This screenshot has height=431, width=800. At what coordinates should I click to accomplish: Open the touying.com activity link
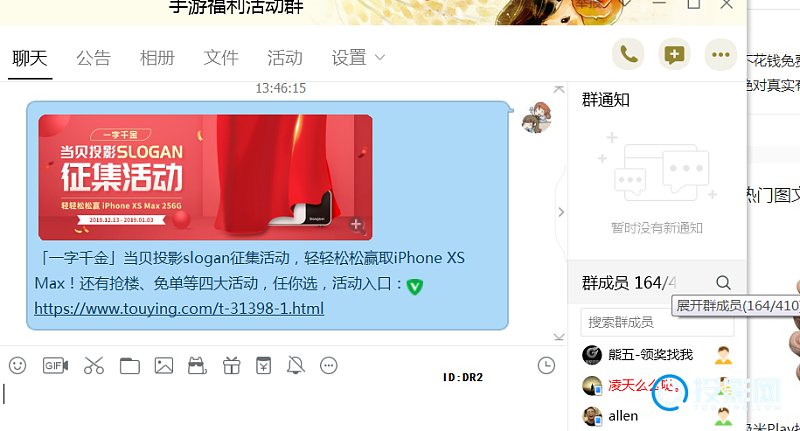(179, 309)
